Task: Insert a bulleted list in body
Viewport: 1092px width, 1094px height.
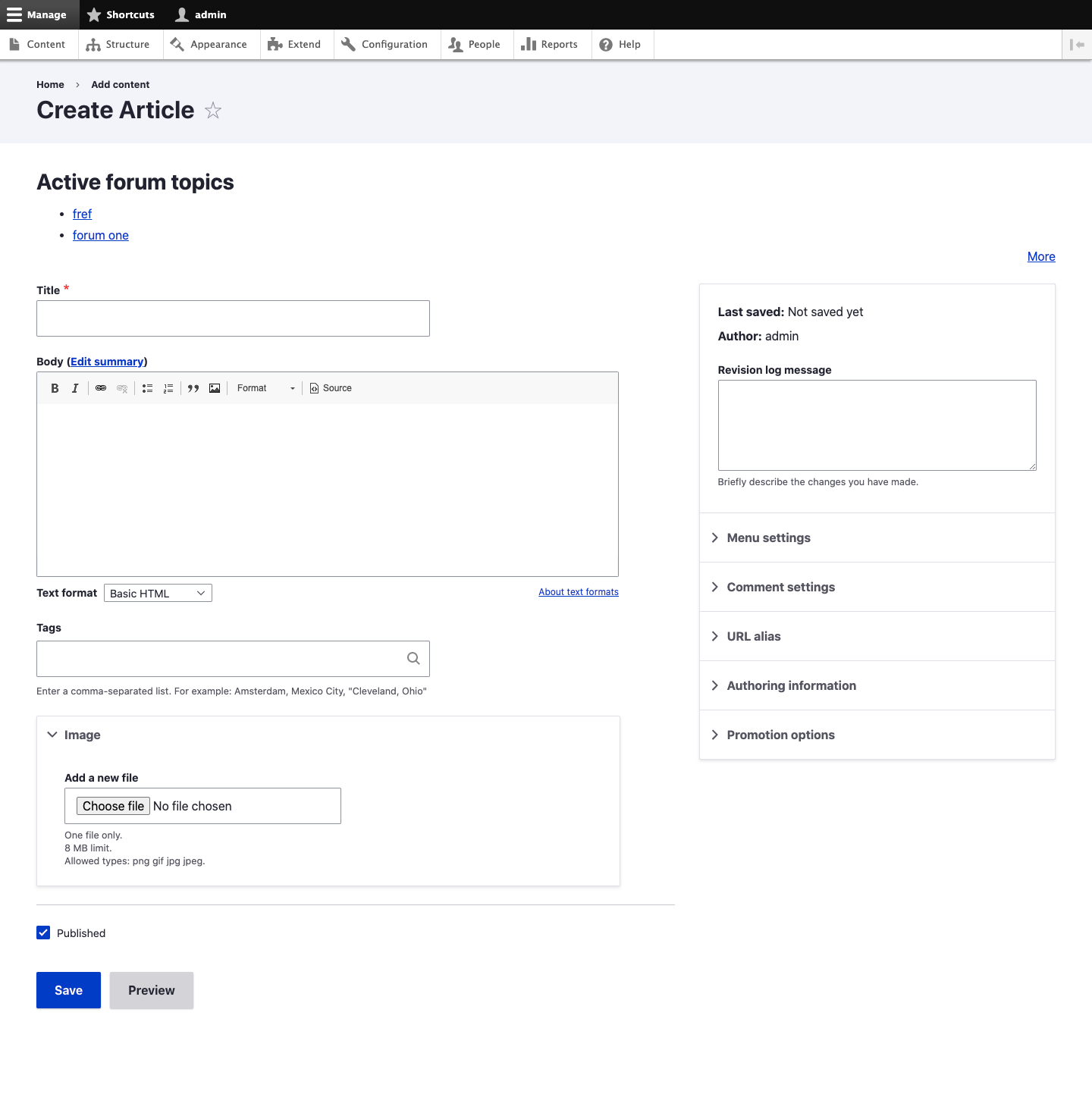Action: (x=147, y=388)
